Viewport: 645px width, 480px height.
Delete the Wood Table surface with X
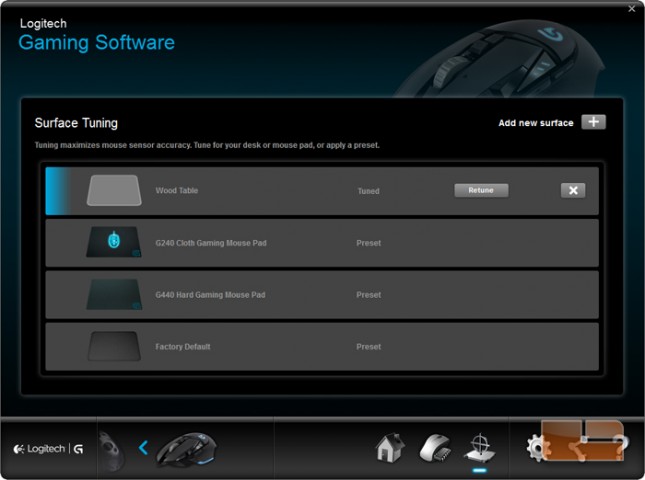pyautogui.click(x=573, y=190)
